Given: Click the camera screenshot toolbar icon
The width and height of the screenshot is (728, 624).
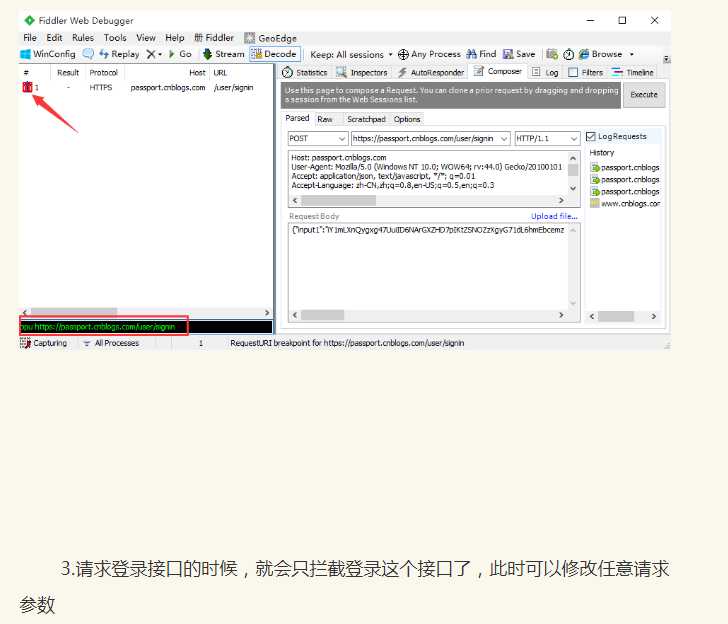Looking at the screenshot, I should [x=552, y=54].
